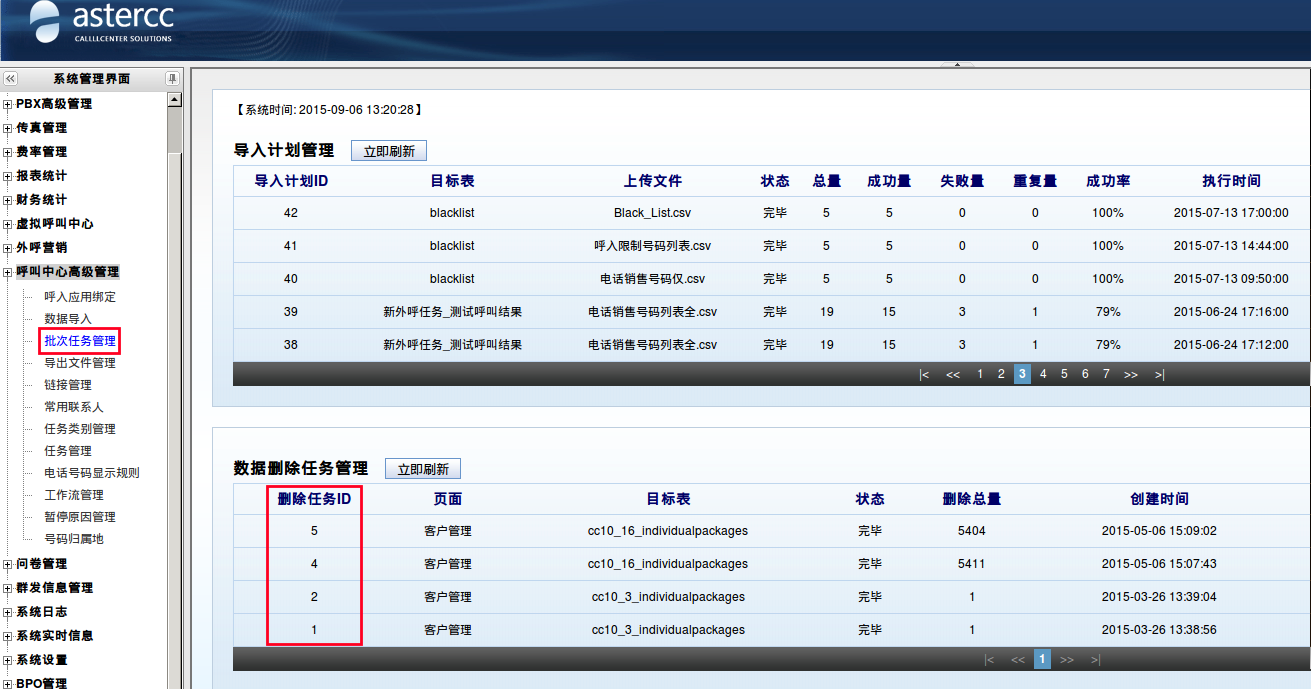
Task: Go to first page of import plans
Action: coord(924,375)
